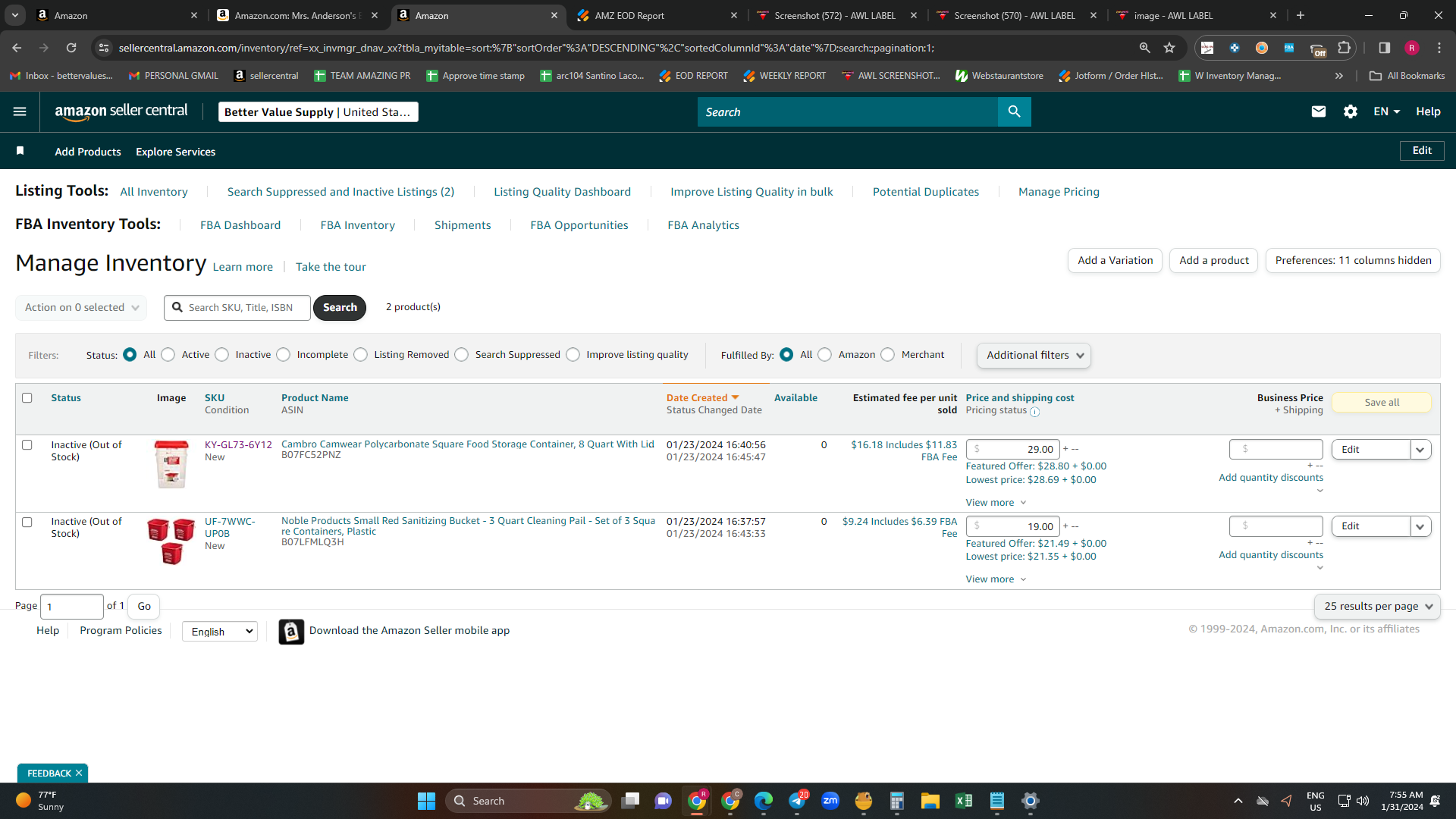1456x819 pixels.
Task: Expand the Additional filters dropdown
Action: 1034,356
